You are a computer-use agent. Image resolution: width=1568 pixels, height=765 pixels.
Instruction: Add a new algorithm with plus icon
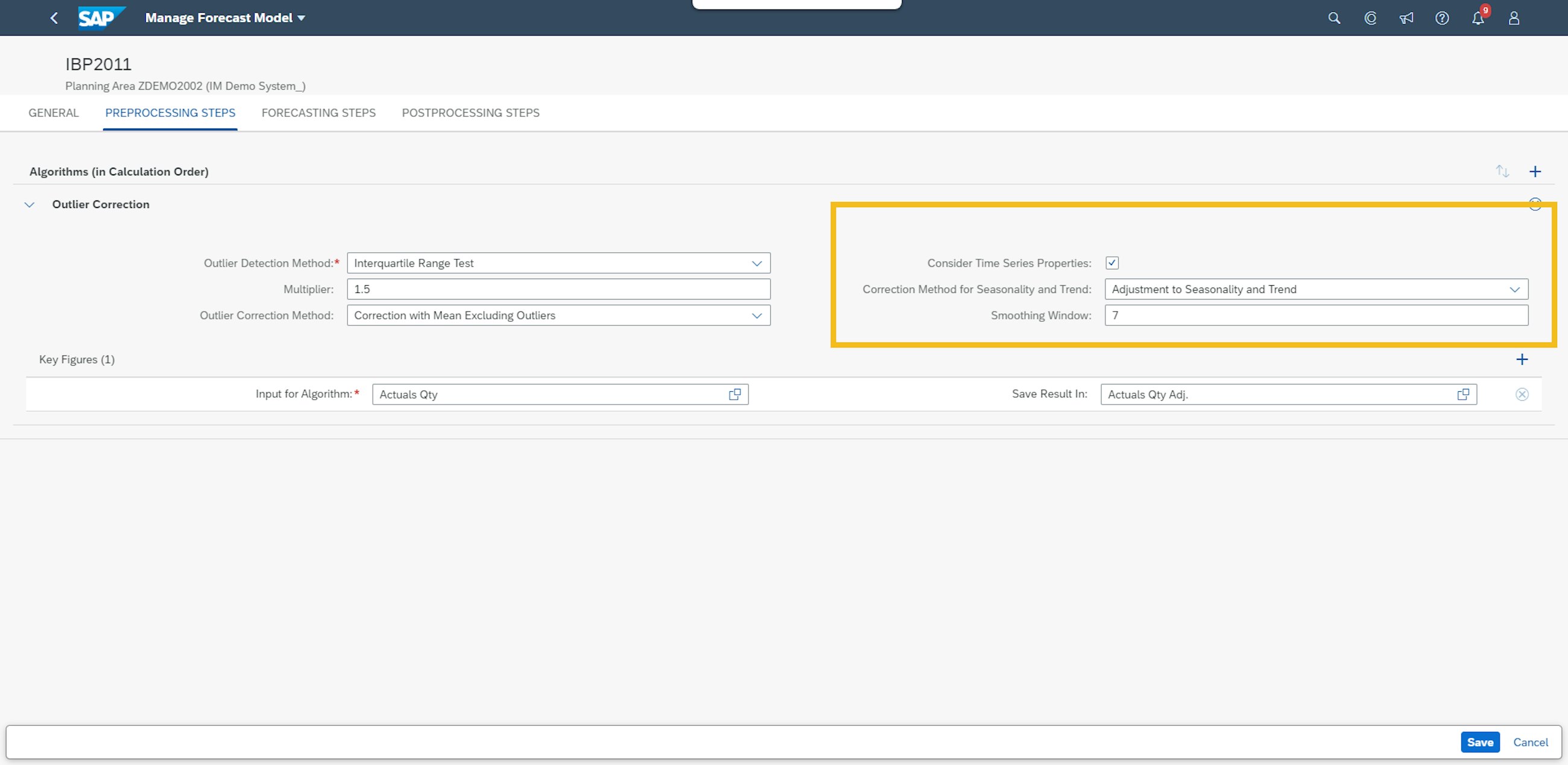coord(1535,172)
